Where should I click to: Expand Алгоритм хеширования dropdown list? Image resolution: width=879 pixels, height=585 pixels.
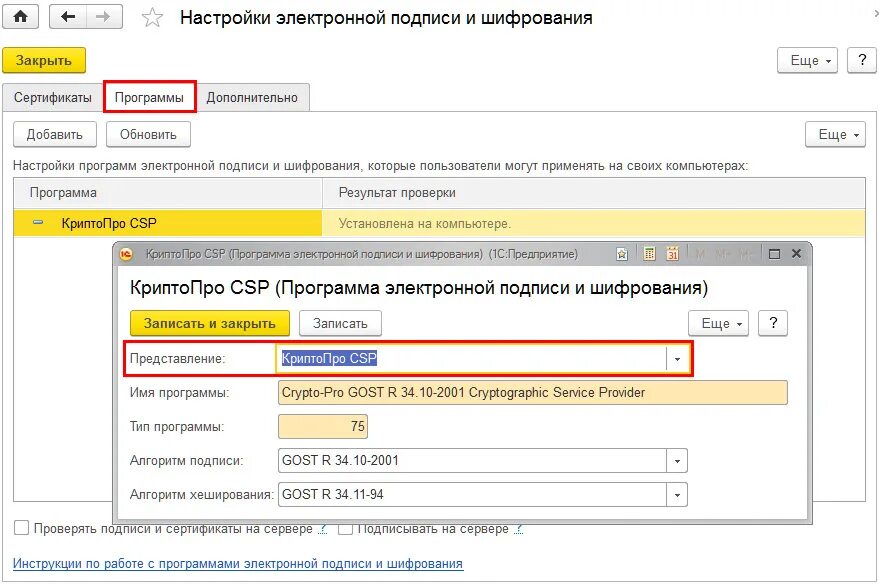677,495
